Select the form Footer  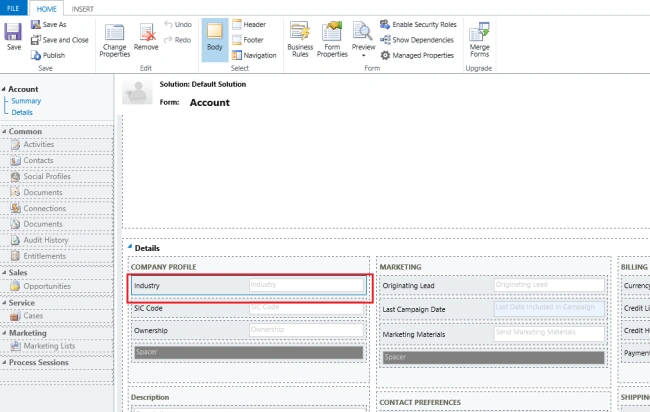247,40
